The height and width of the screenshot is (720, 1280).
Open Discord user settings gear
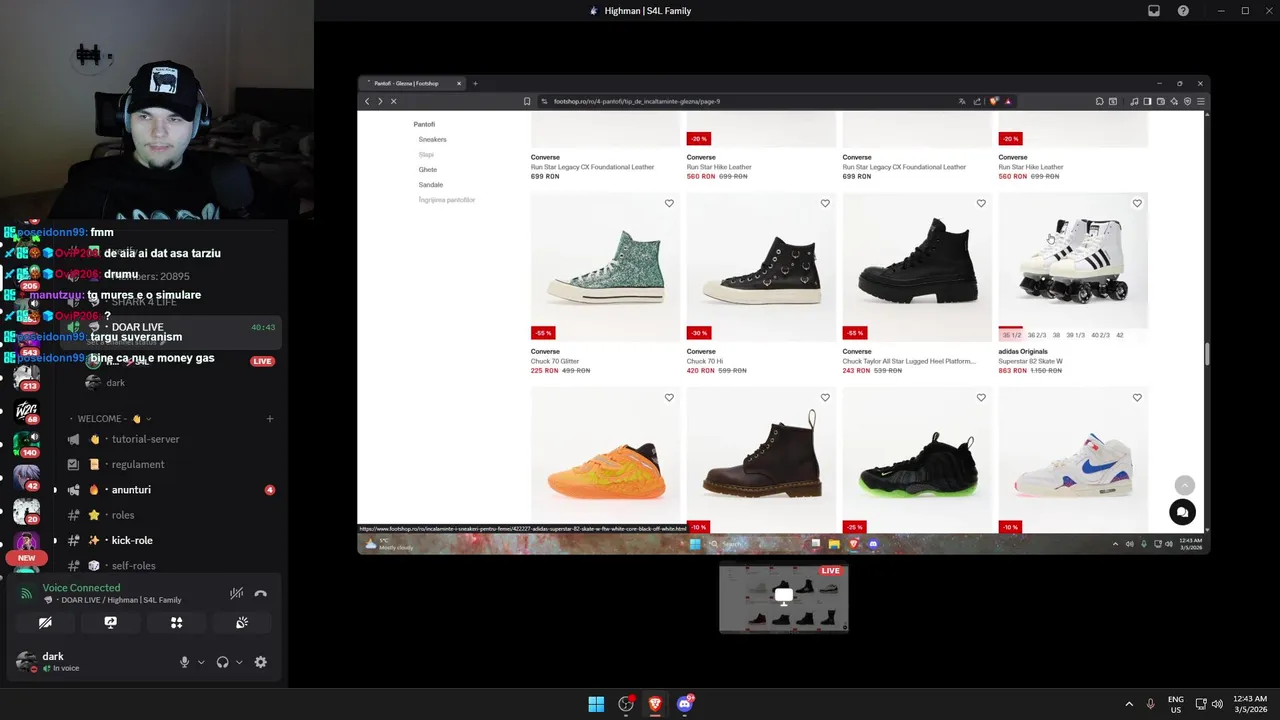(261, 662)
